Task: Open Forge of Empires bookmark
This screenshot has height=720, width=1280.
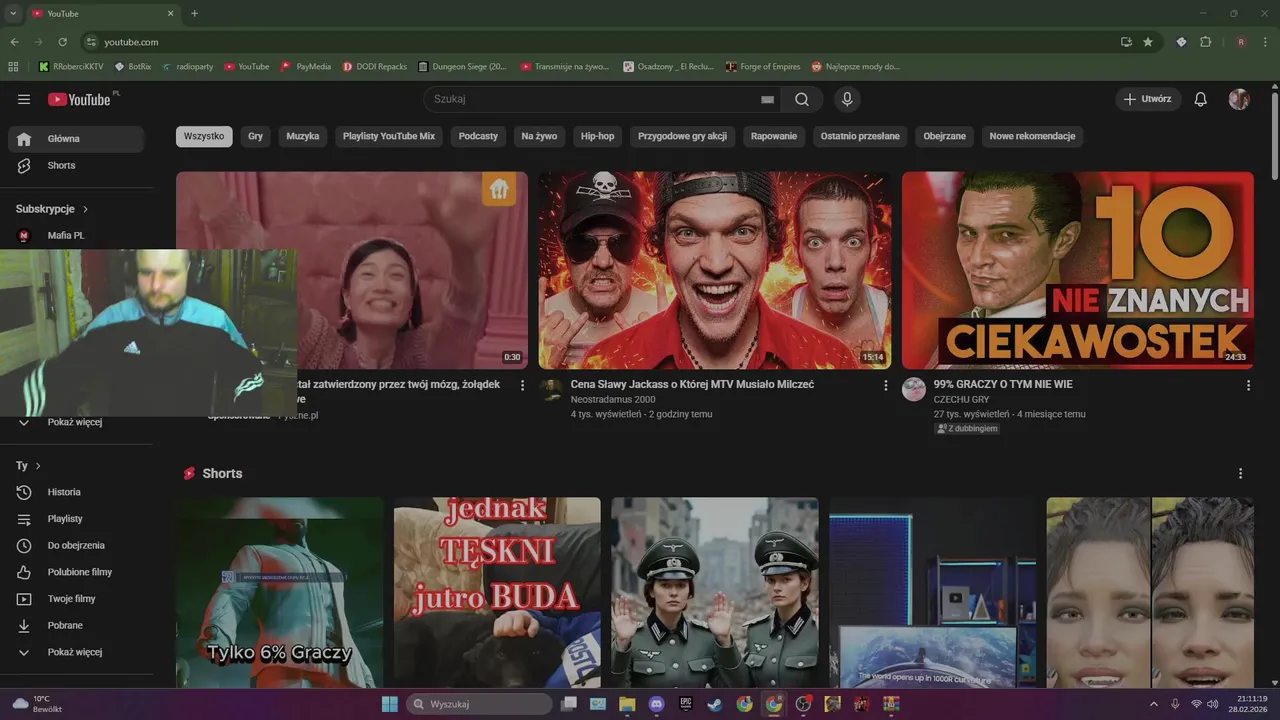Action: tap(764, 66)
